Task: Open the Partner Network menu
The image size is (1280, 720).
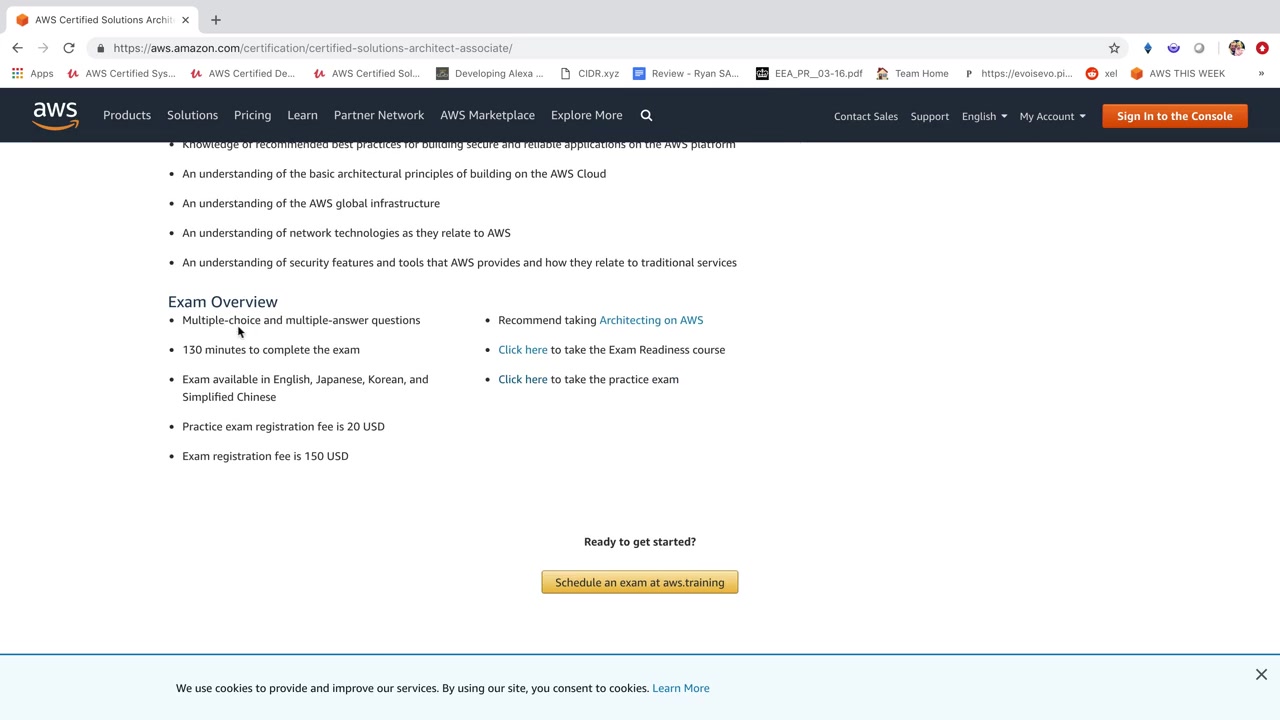Action: pos(379,115)
